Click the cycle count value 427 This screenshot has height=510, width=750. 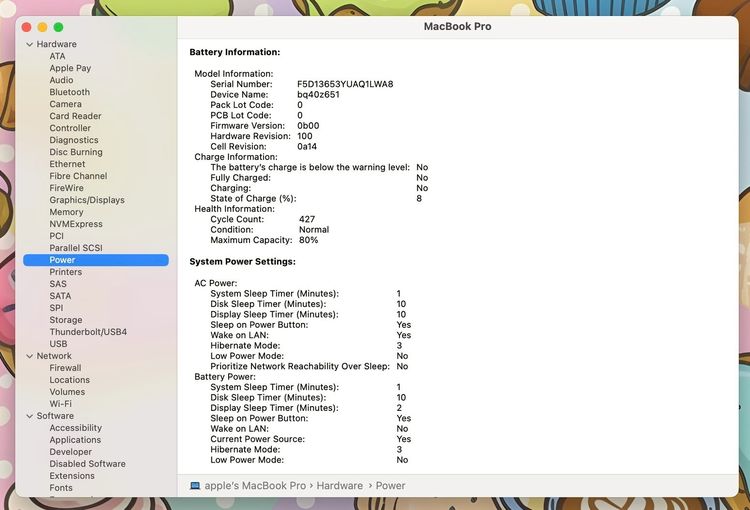pyautogui.click(x=307, y=219)
